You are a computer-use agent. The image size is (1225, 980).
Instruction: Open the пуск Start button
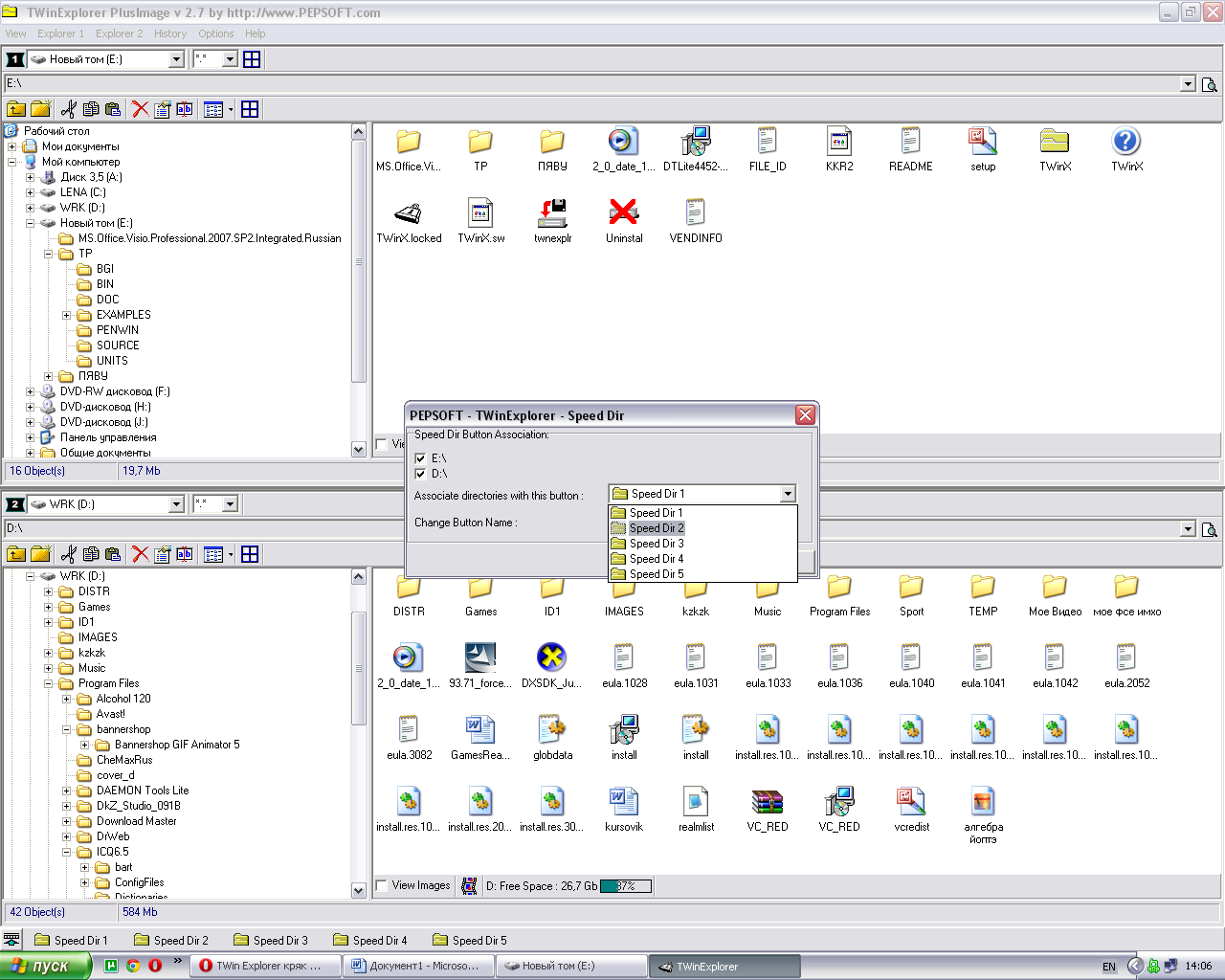point(45,966)
